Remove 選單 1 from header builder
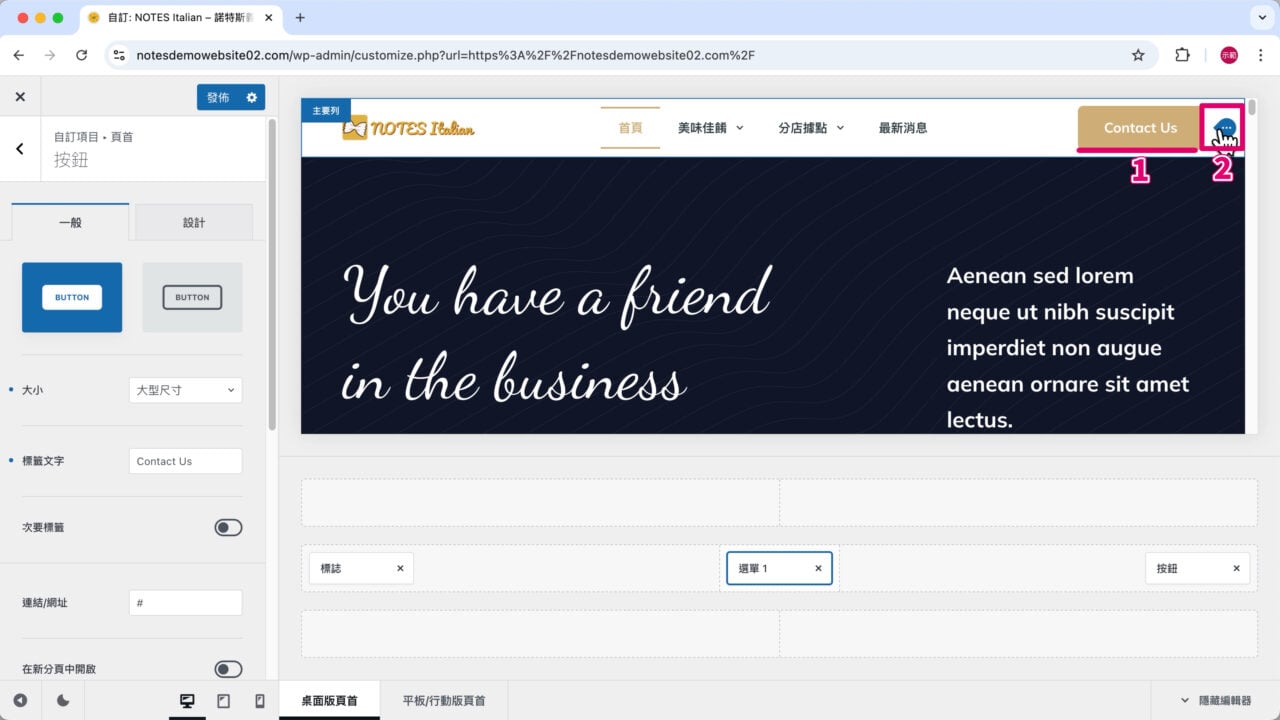The image size is (1280, 720). [817, 568]
